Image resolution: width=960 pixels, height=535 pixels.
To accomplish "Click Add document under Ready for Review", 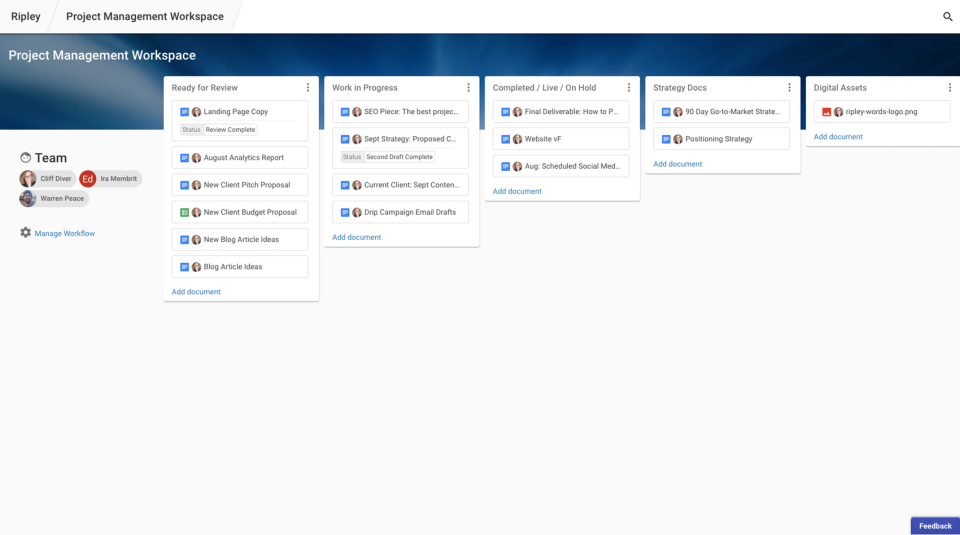I will click(196, 292).
